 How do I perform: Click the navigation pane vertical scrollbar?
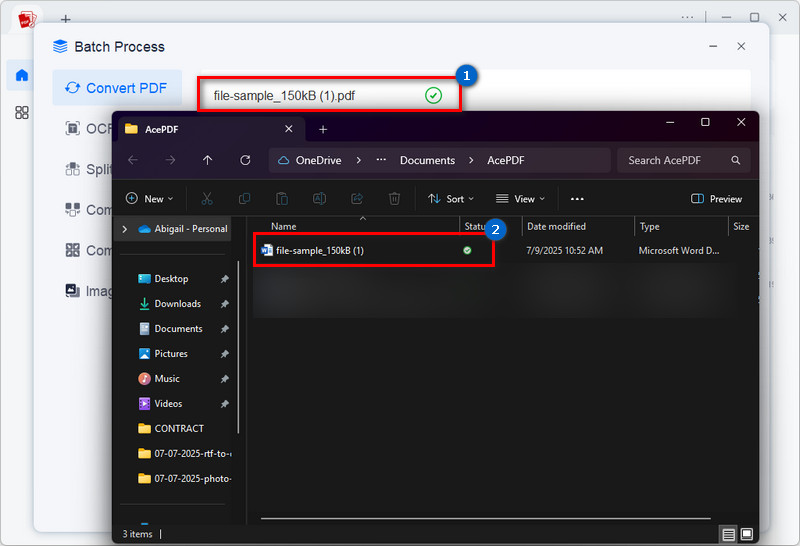pyautogui.click(x=238, y=347)
